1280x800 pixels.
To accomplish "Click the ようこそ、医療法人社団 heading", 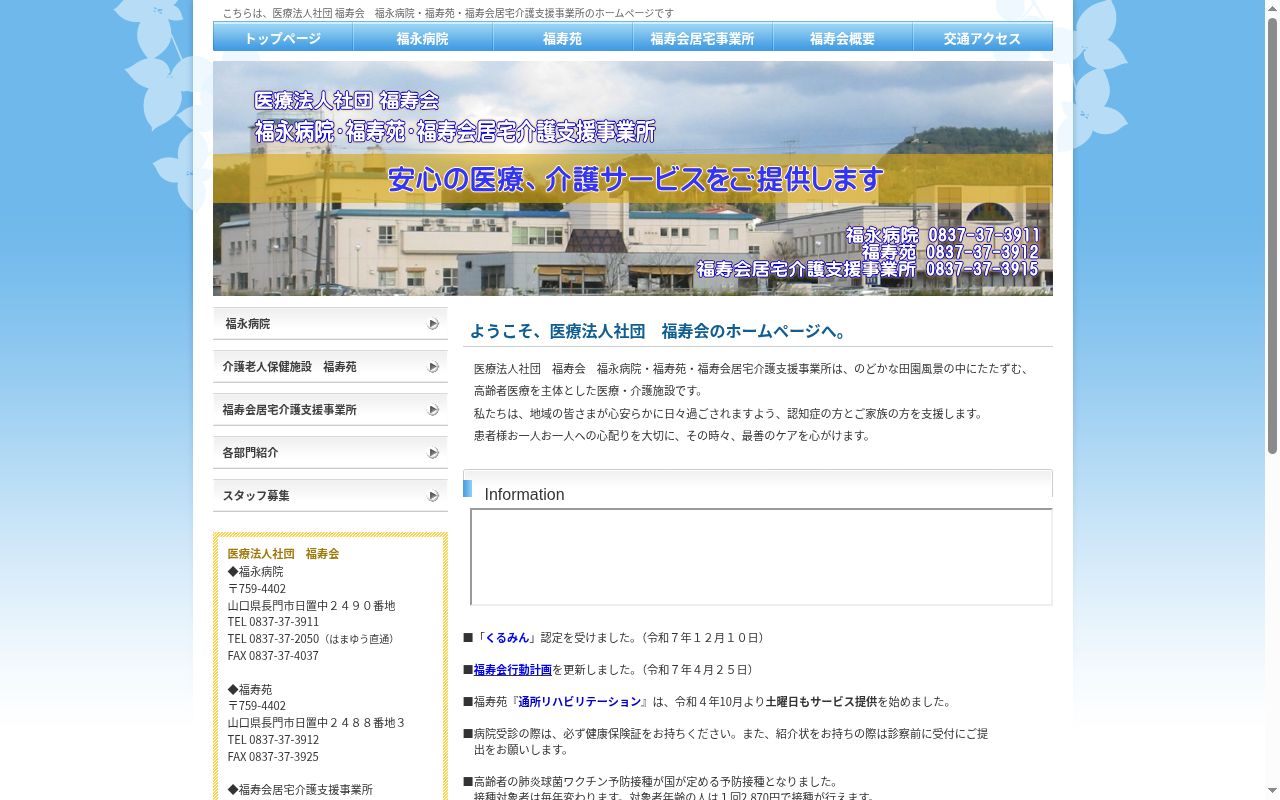I will (660, 331).
